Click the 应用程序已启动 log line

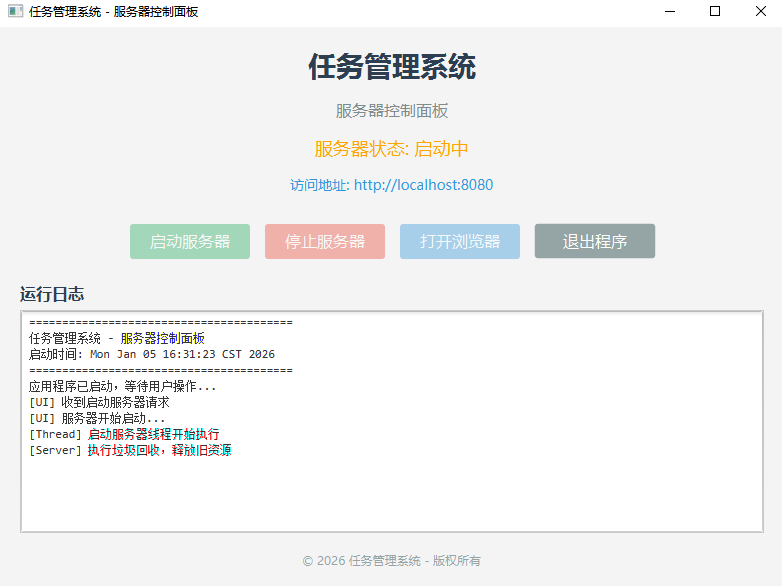tap(122, 386)
